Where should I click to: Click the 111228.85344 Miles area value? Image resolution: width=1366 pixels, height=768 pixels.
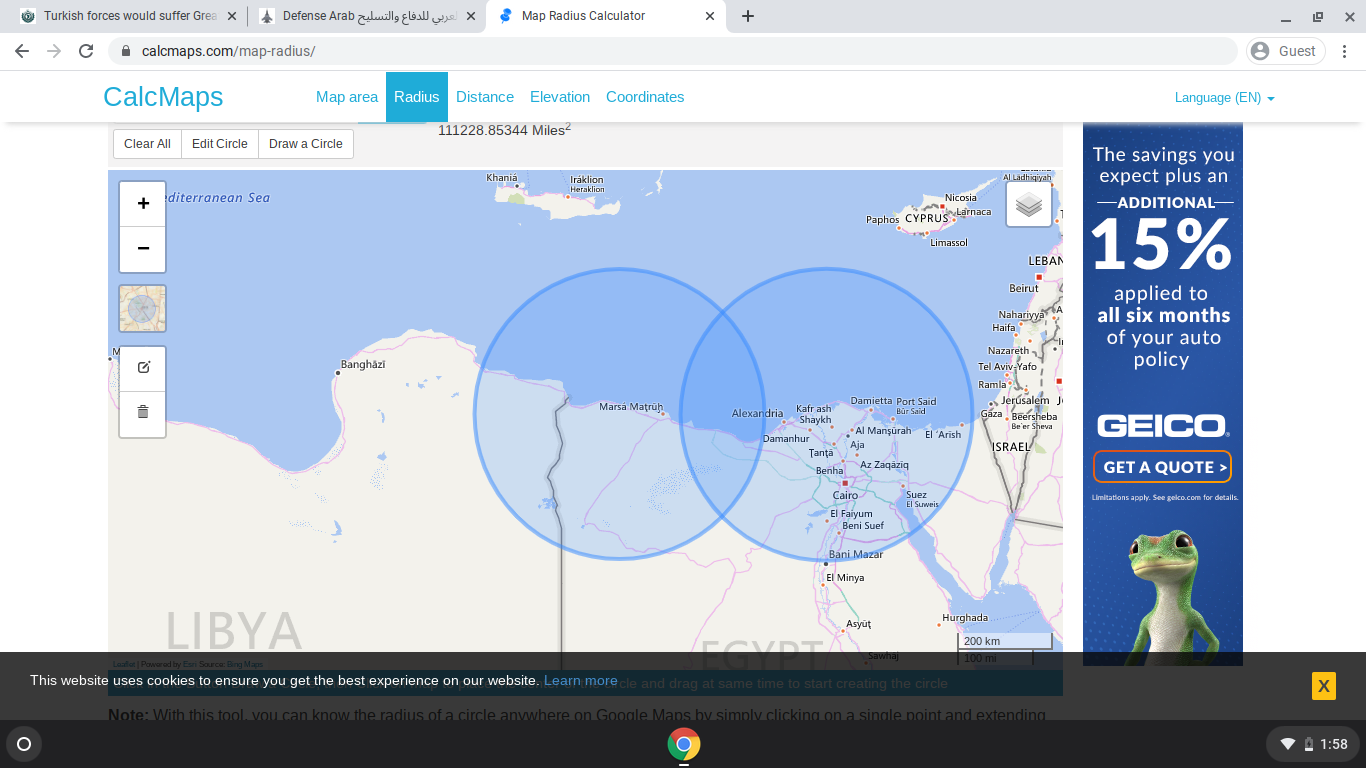504,130
